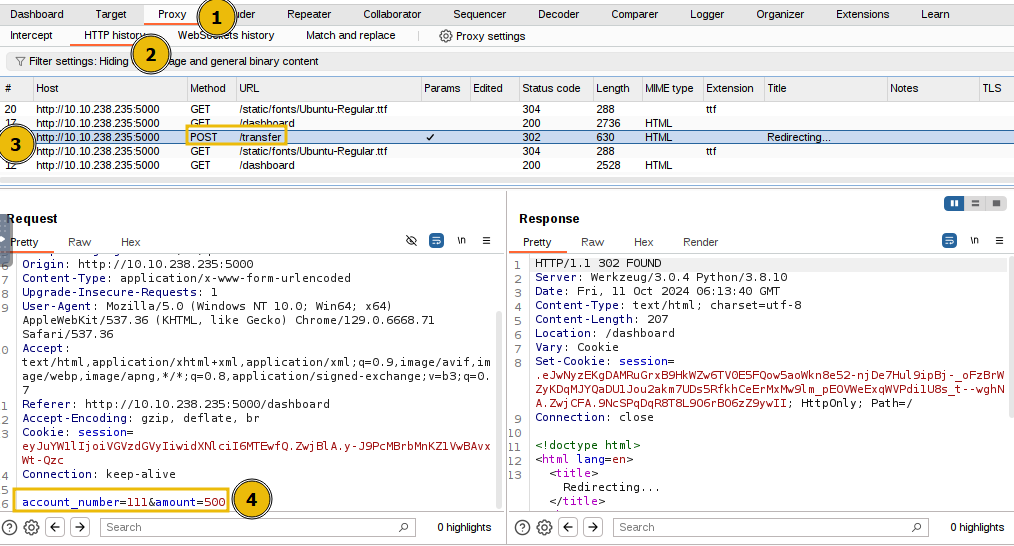Open the filter settings bar
Screen dimensions: 1014x546
[507, 61]
